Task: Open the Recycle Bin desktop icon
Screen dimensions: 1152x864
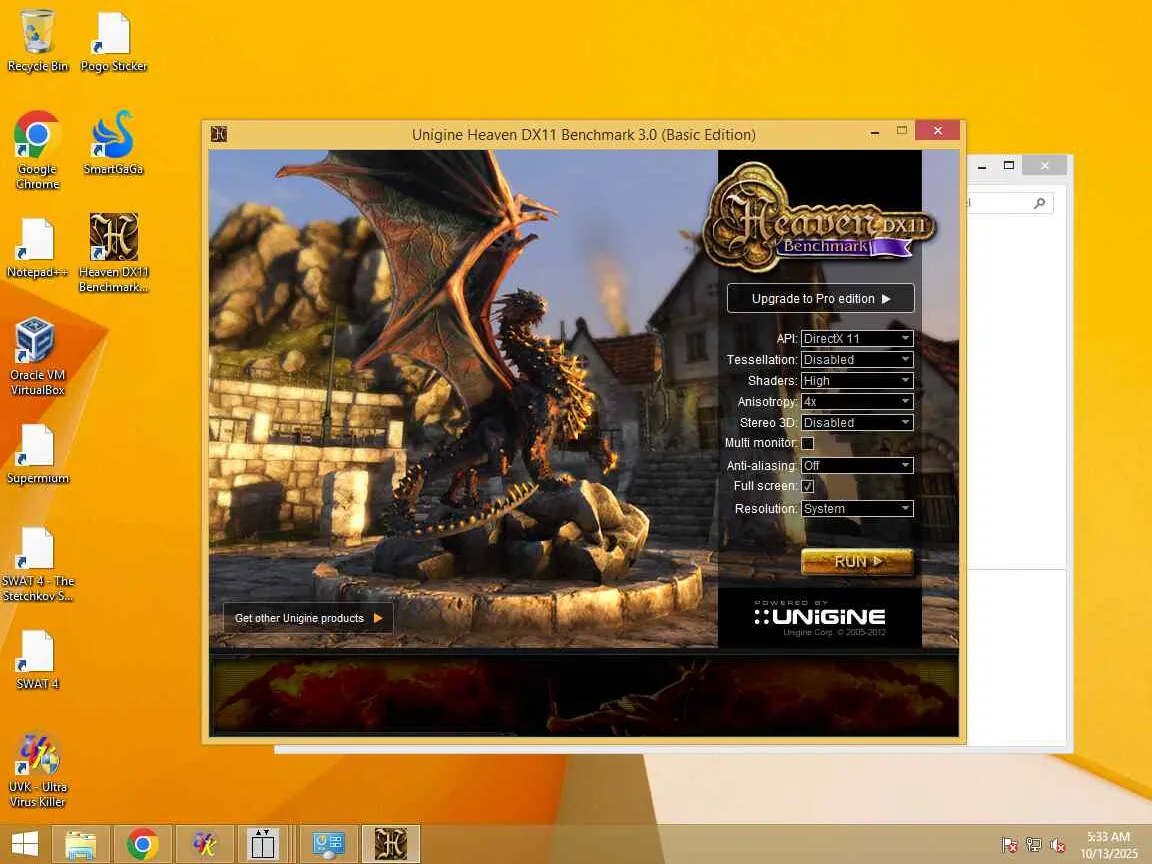Action: pos(37,42)
